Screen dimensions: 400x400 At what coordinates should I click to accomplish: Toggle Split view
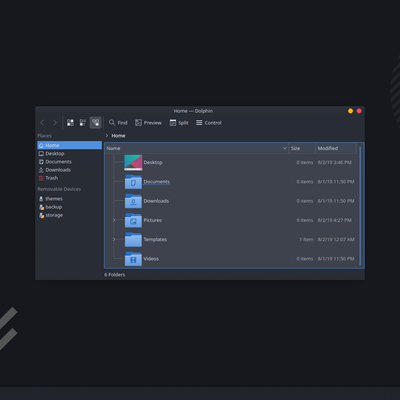click(x=179, y=123)
